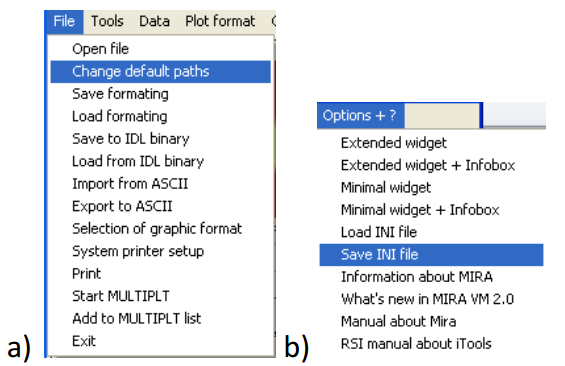Choose Import from ASCII

160,183
